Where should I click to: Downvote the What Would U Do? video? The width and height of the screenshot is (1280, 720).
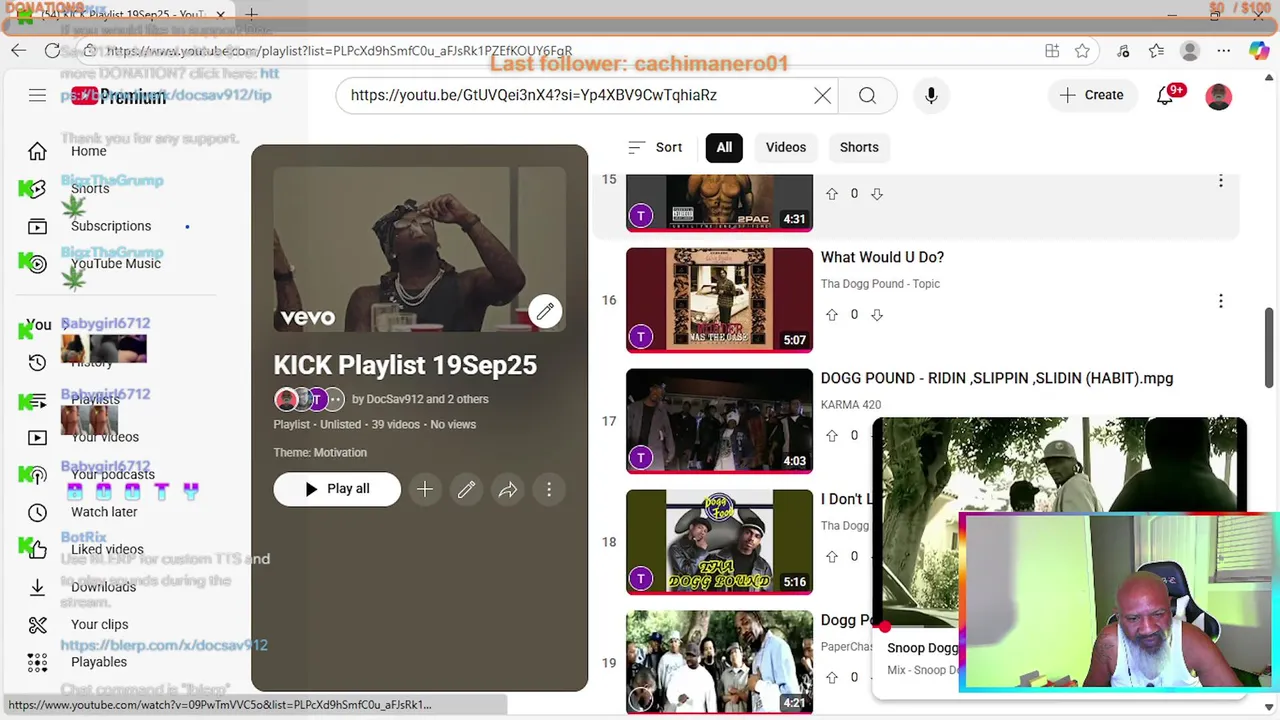click(x=877, y=314)
